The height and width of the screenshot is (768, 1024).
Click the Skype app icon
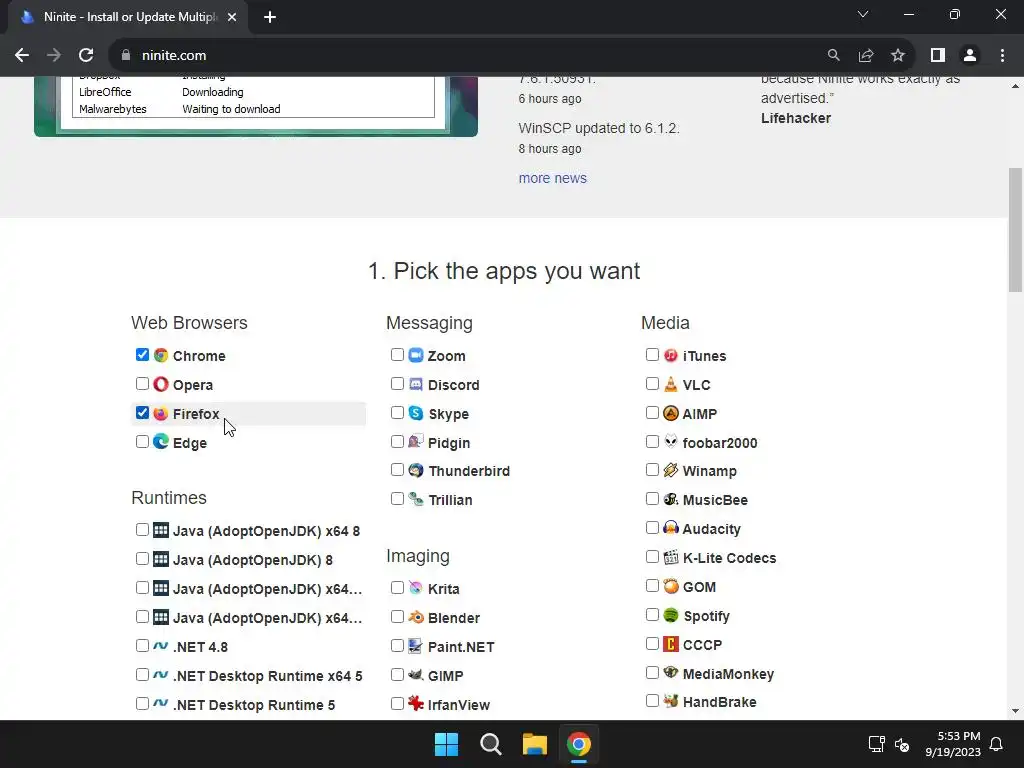[x=416, y=413]
